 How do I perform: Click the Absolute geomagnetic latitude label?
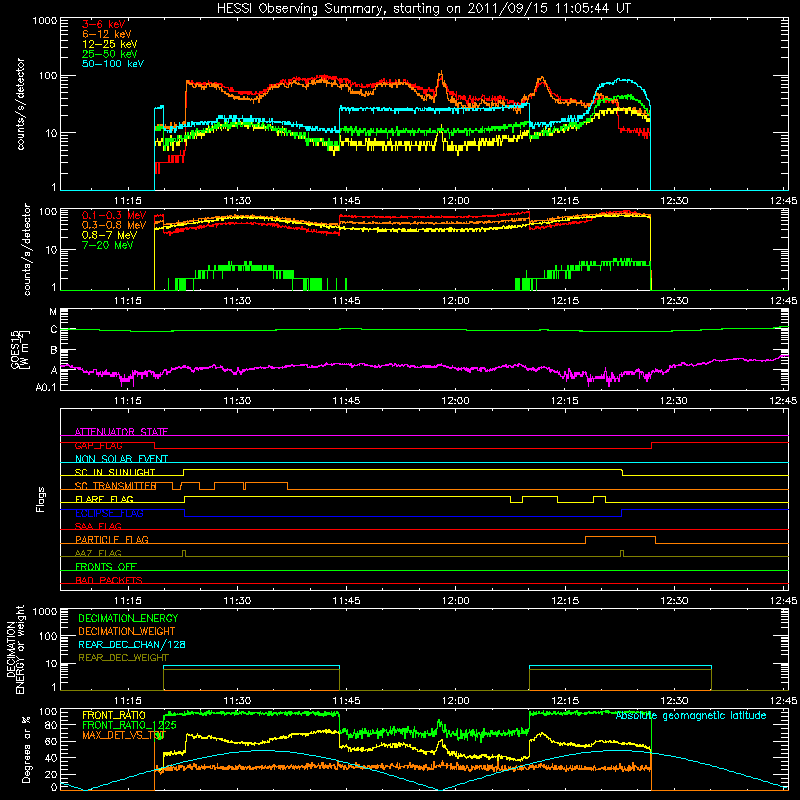coord(691,715)
